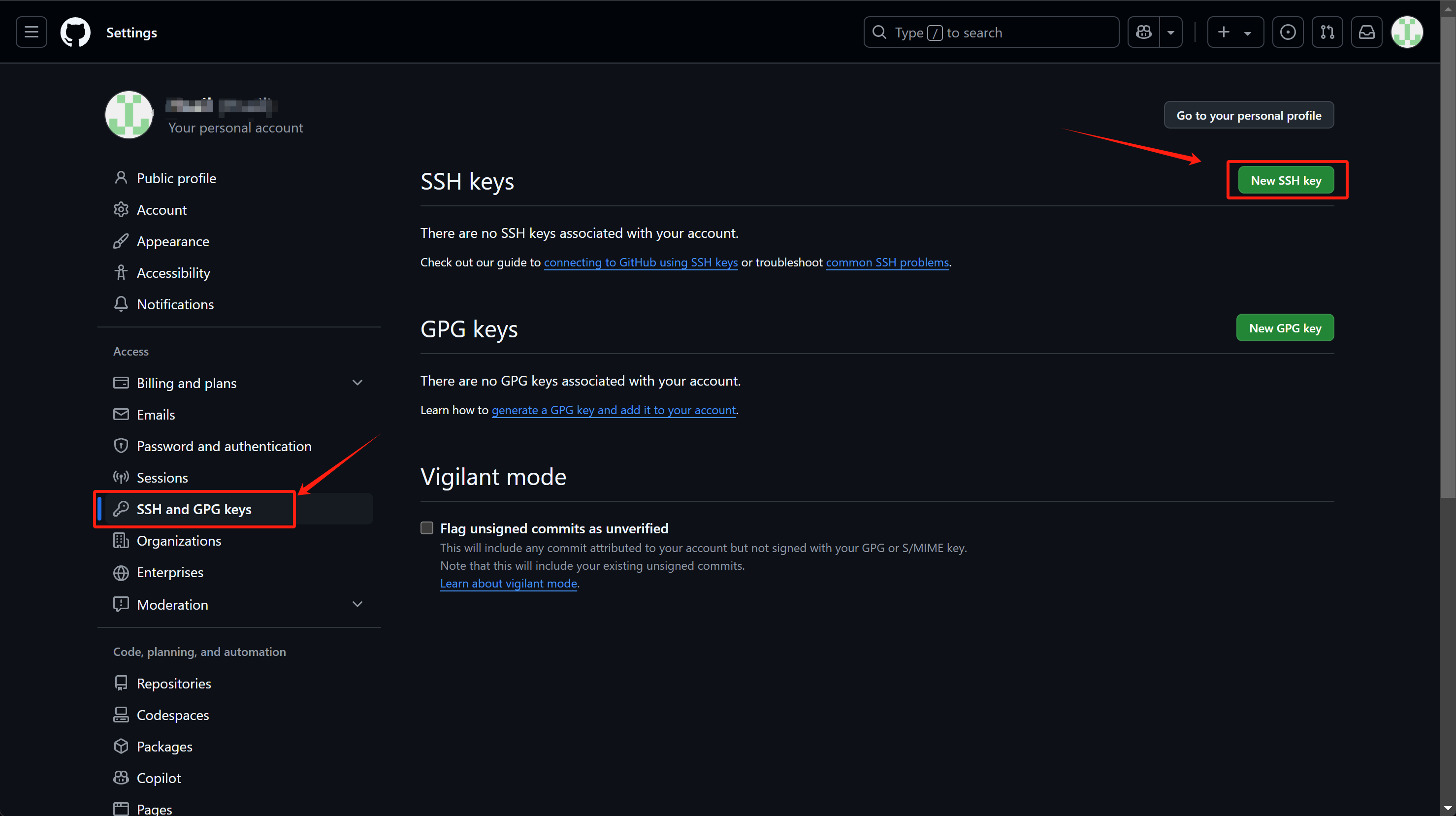Viewport: 1456px width, 816px height.
Task: Expand the Moderation chevron
Action: pyautogui.click(x=357, y=604)
